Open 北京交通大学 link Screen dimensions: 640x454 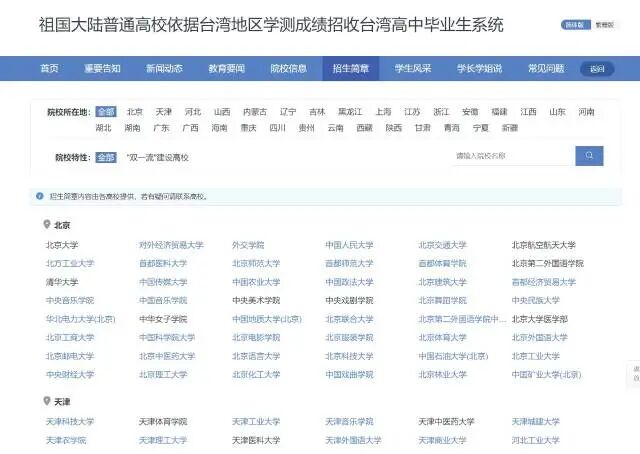(442, 245)
